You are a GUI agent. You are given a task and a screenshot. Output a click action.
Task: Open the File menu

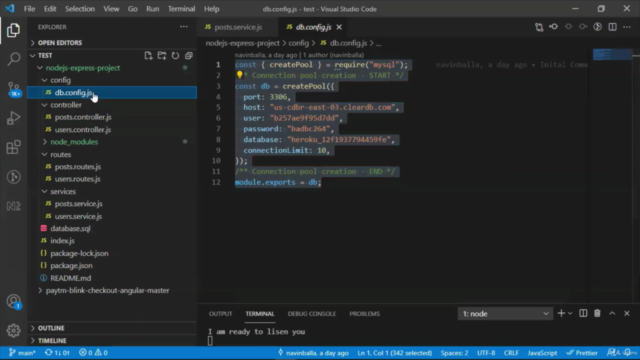click(29, 9)
